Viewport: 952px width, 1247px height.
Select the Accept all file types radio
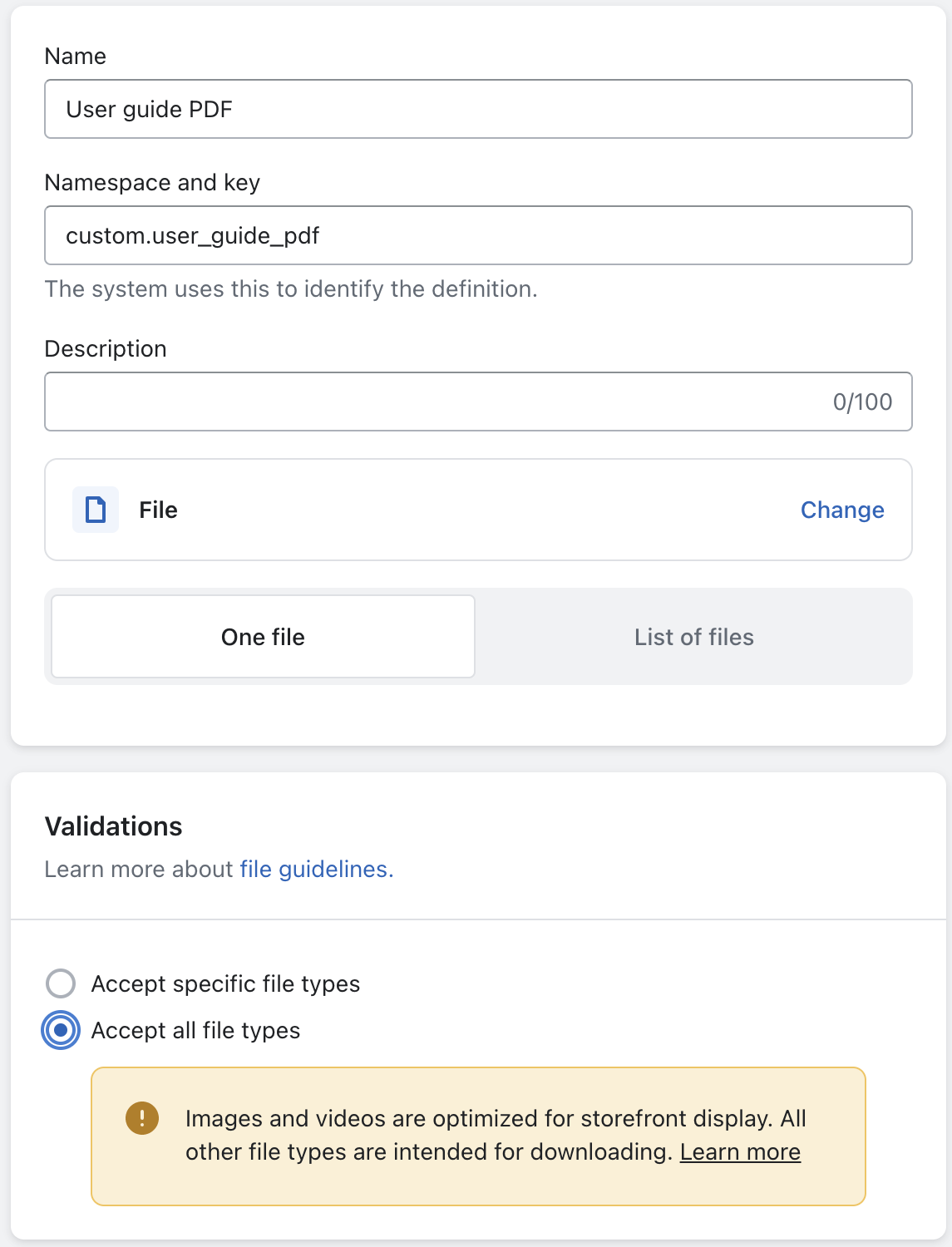click(x=61, y=1030)
